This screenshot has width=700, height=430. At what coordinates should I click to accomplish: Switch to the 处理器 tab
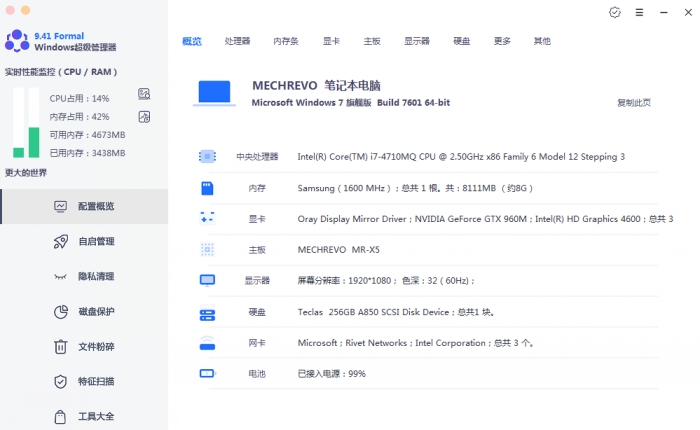click(237, 41)
